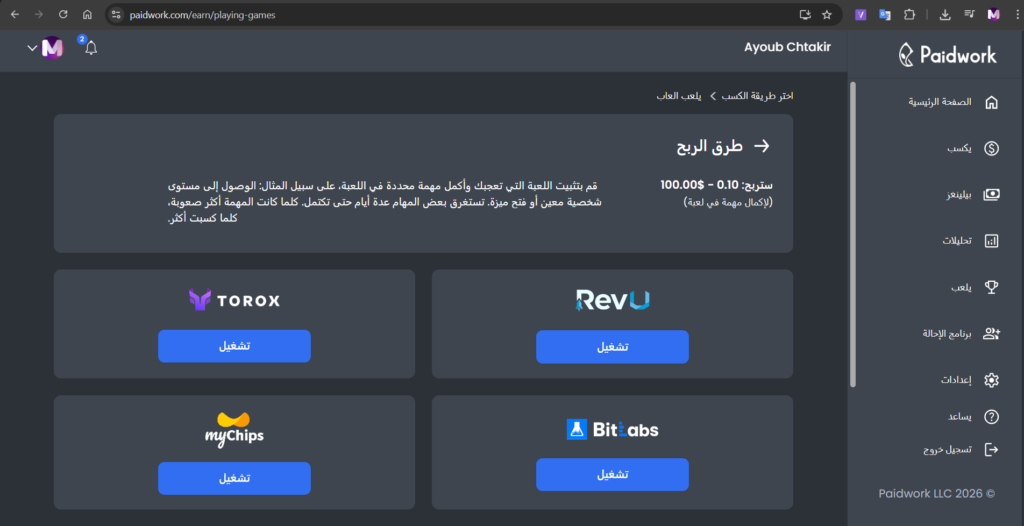Screen dimensions: 1024x526
Task: Open the media control icon in toolbar
Action: click(969, 14)
